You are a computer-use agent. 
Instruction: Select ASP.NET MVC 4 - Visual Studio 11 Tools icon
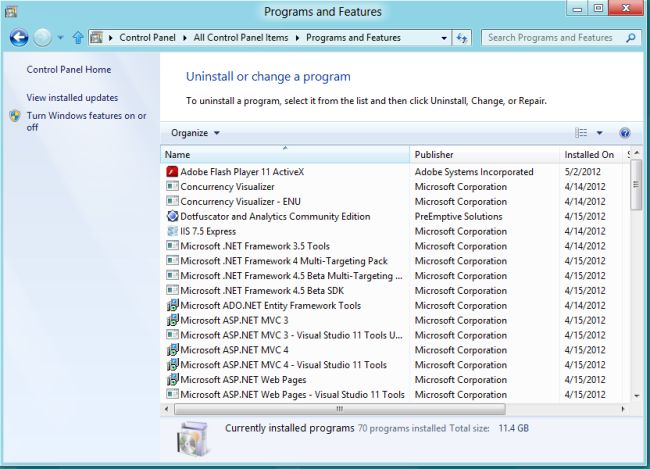point(172,365)
